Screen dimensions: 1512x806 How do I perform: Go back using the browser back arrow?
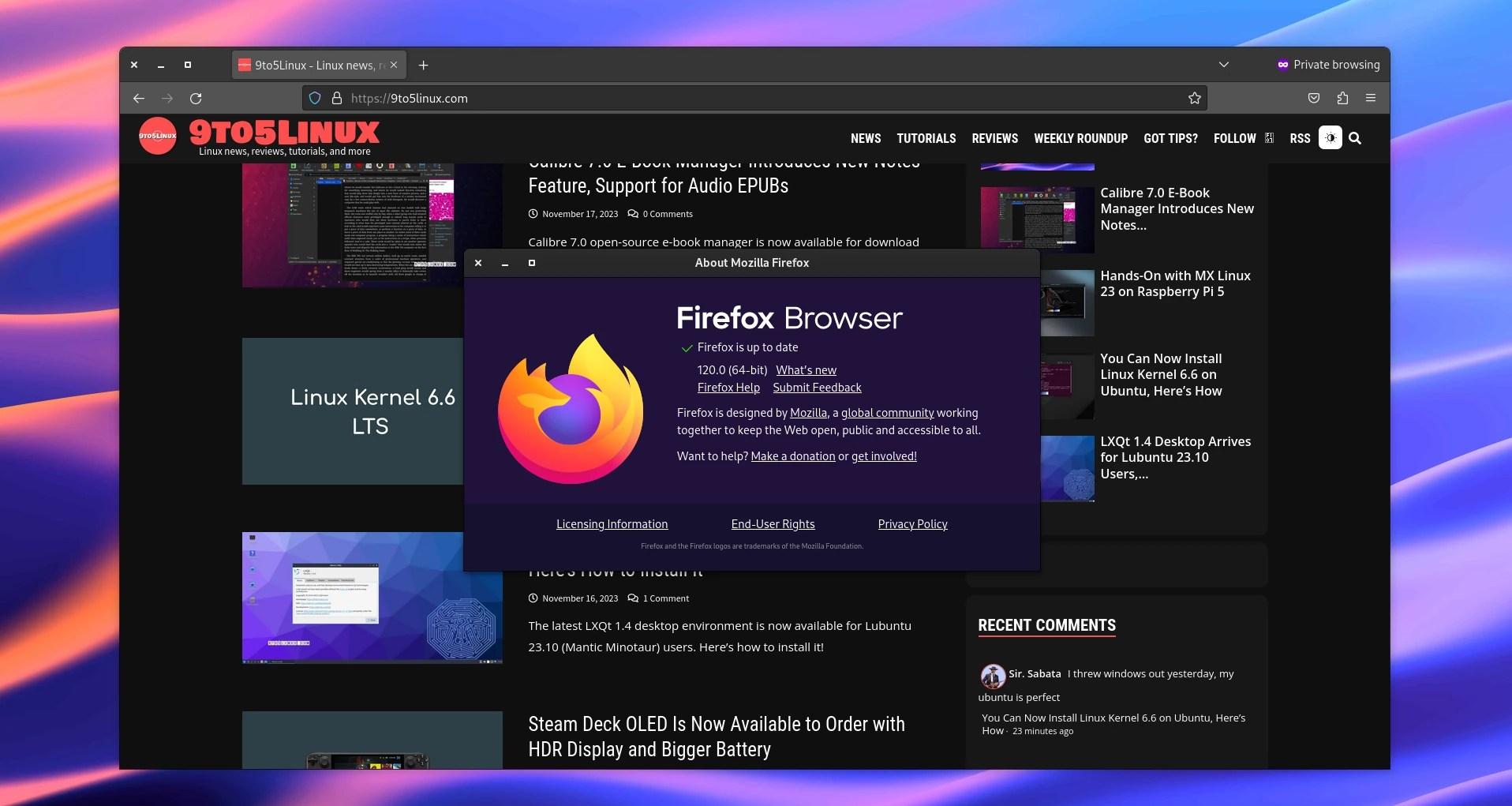pyautogui.click(x=139, y=99)
